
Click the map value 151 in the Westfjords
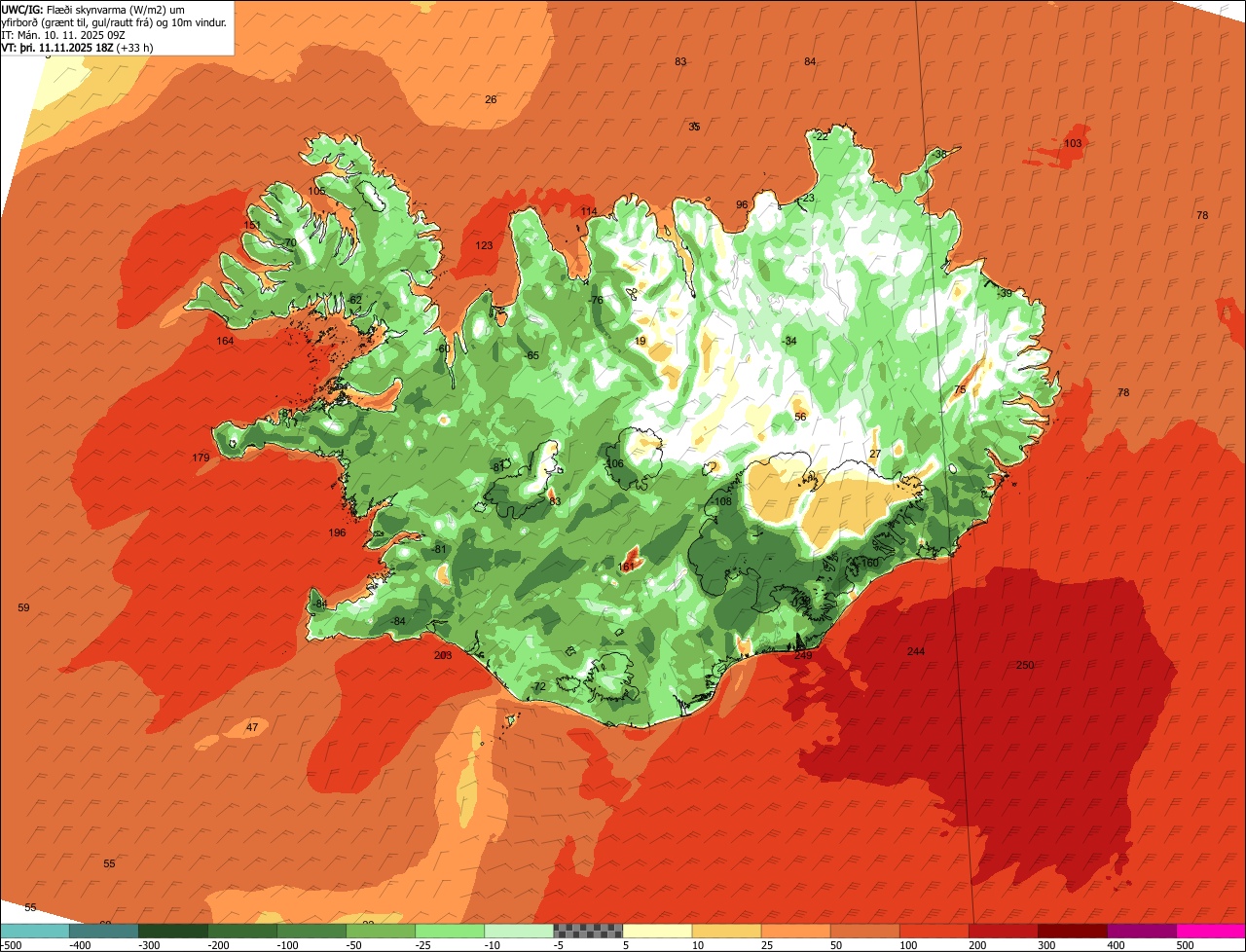[251, 225]
